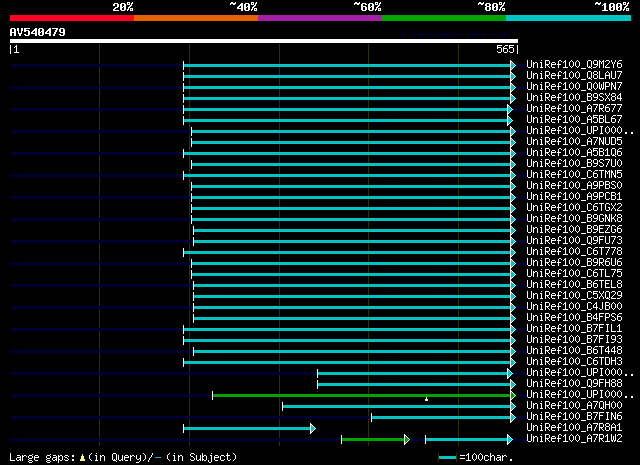Select hit label UniRef100_B7FIN6

point(574,416)
